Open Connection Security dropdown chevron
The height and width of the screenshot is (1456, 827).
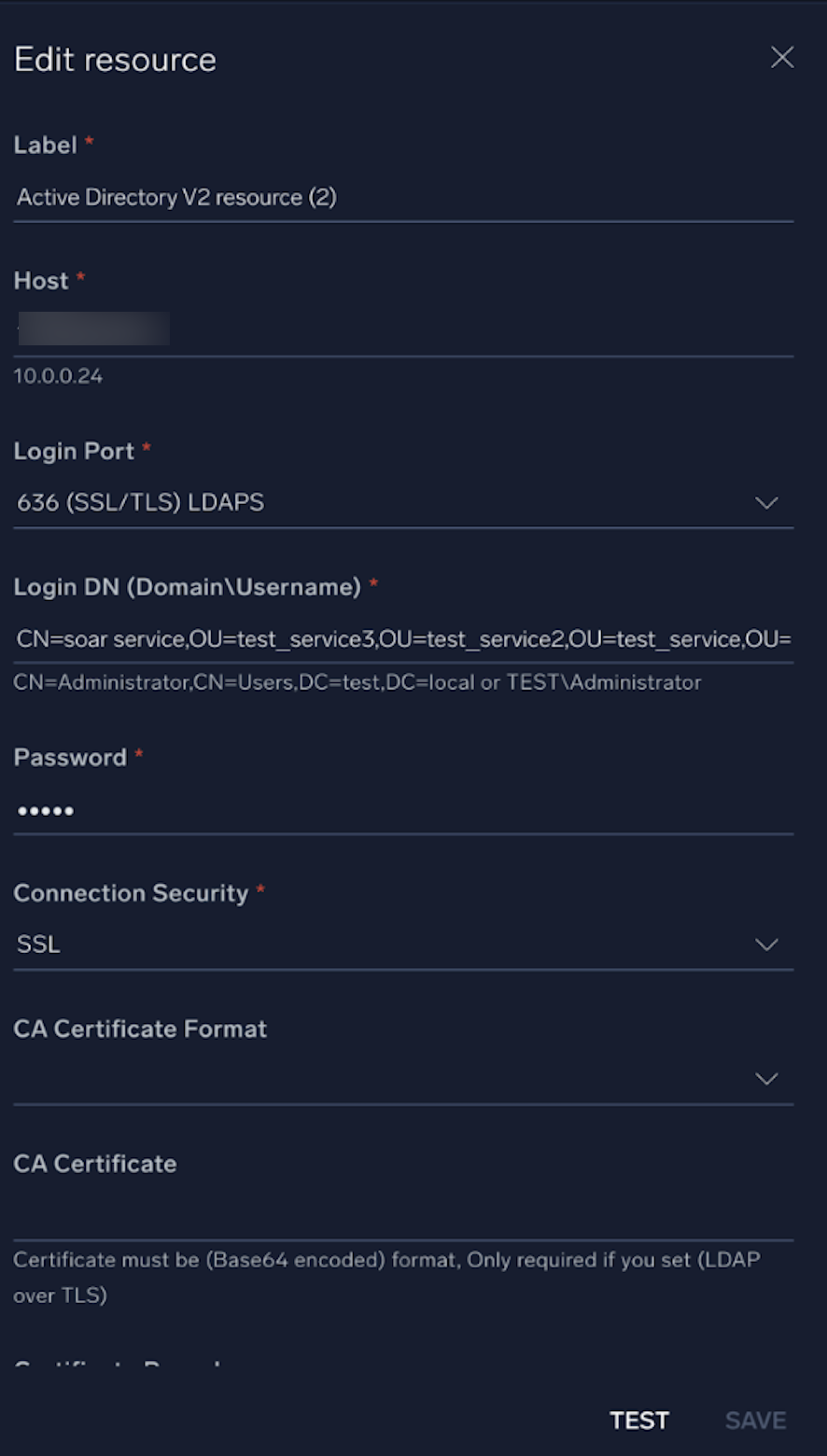click(x=766, y=945)
